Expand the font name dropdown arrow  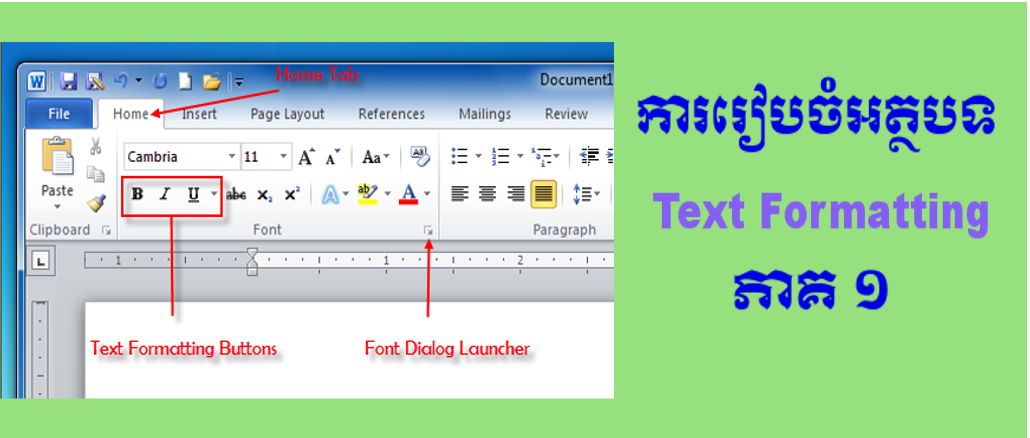pos(232,157)
